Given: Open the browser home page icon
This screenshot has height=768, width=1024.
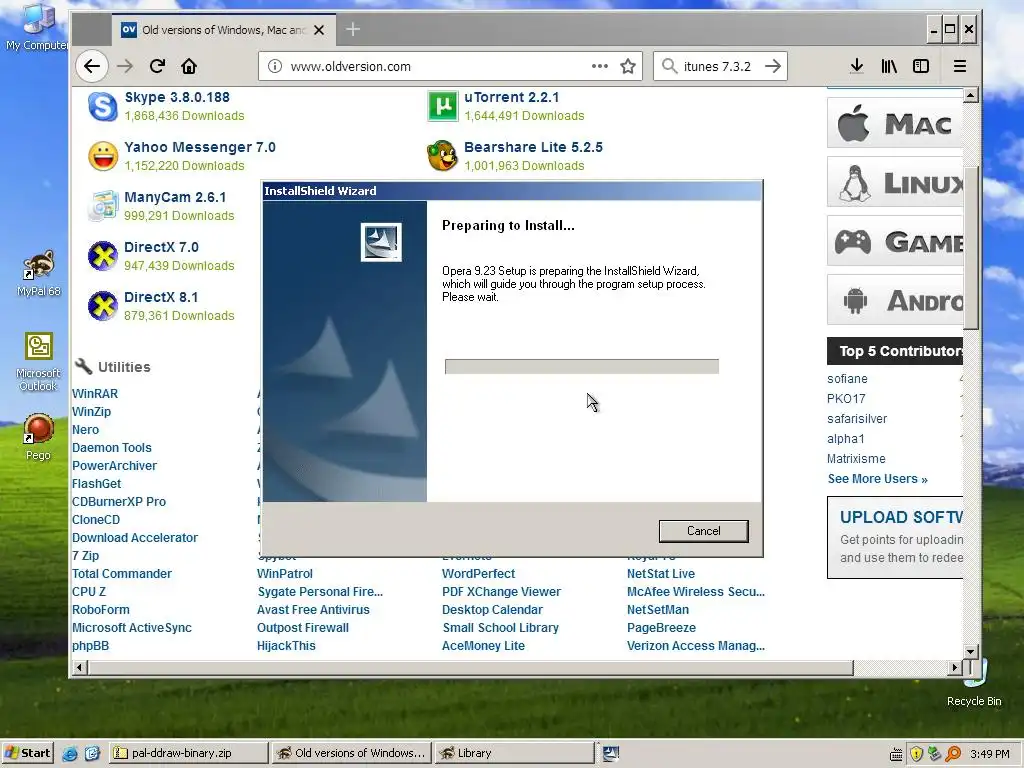Looking at the screenshot, I should pyautogui.click(x=189, y=66).
